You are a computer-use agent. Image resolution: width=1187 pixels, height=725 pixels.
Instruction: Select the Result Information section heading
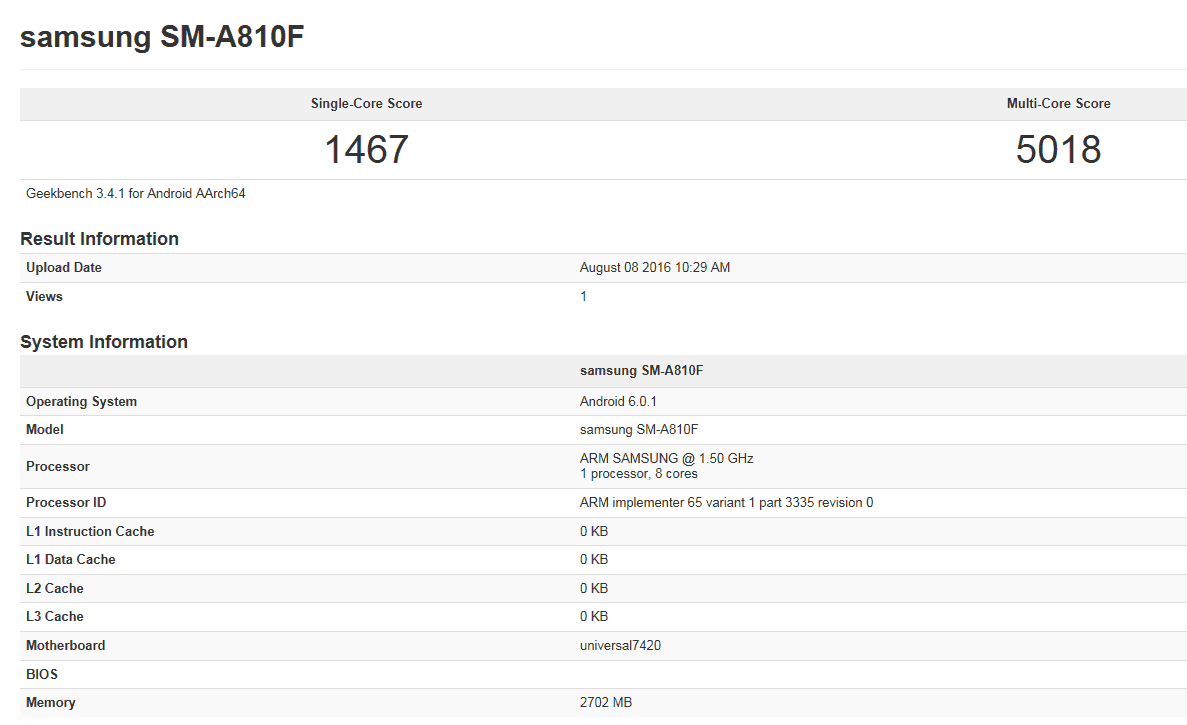tap(99, 238)
